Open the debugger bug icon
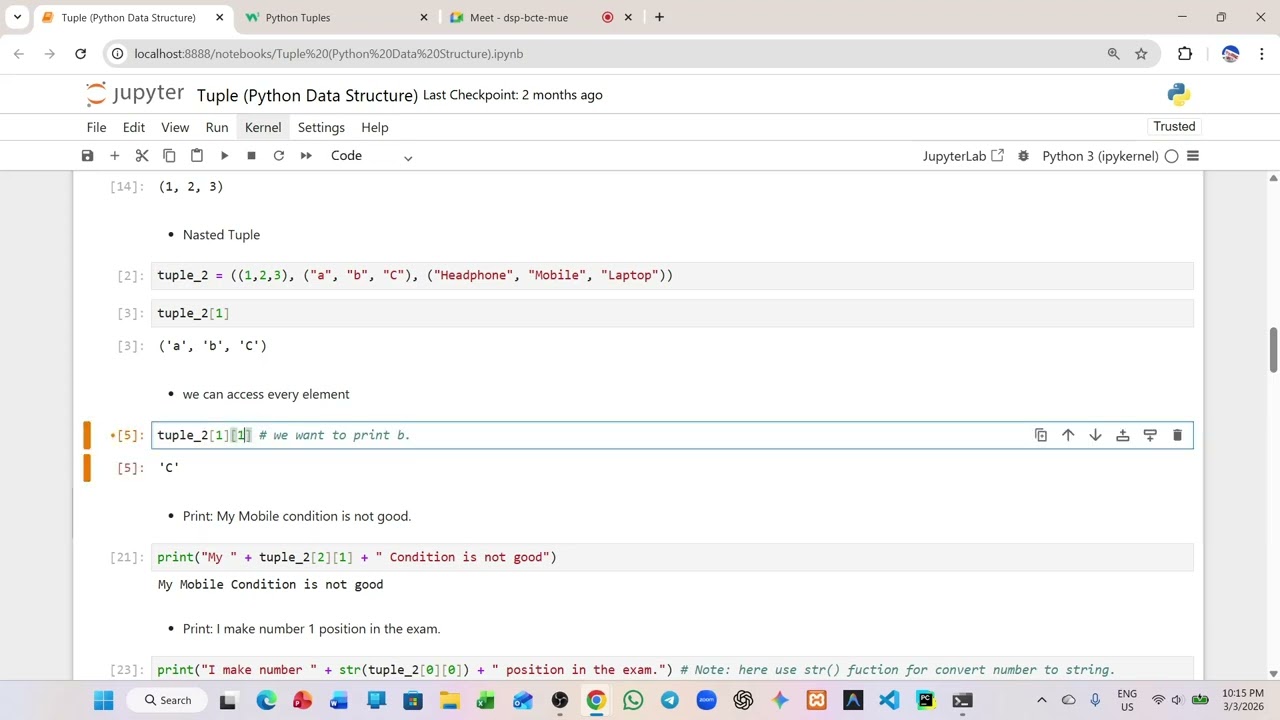1280x720 pixels. (1023, 156)
